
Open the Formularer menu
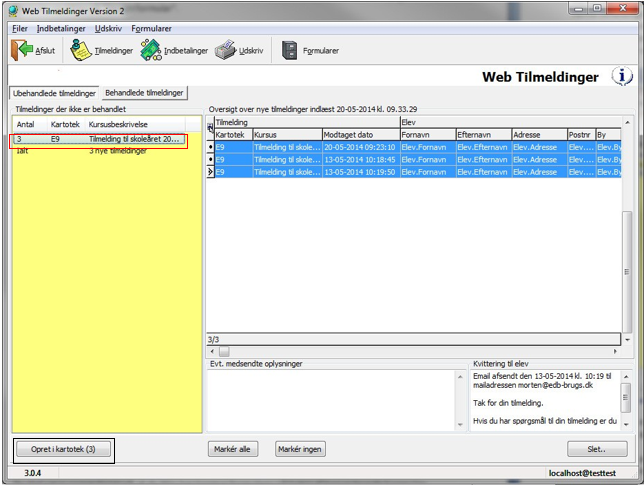(151, 28)
